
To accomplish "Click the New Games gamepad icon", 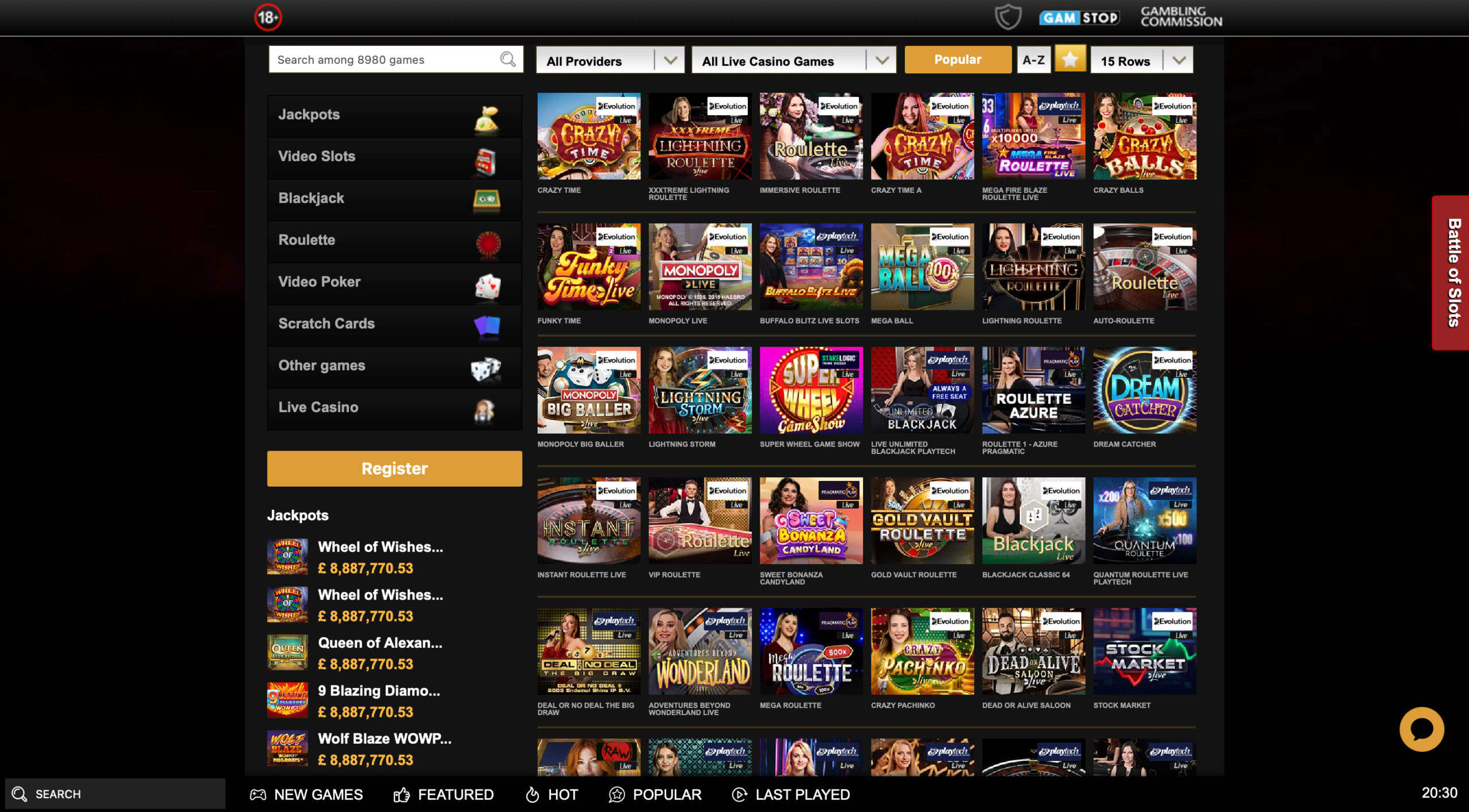I will (x=258, y=795).
